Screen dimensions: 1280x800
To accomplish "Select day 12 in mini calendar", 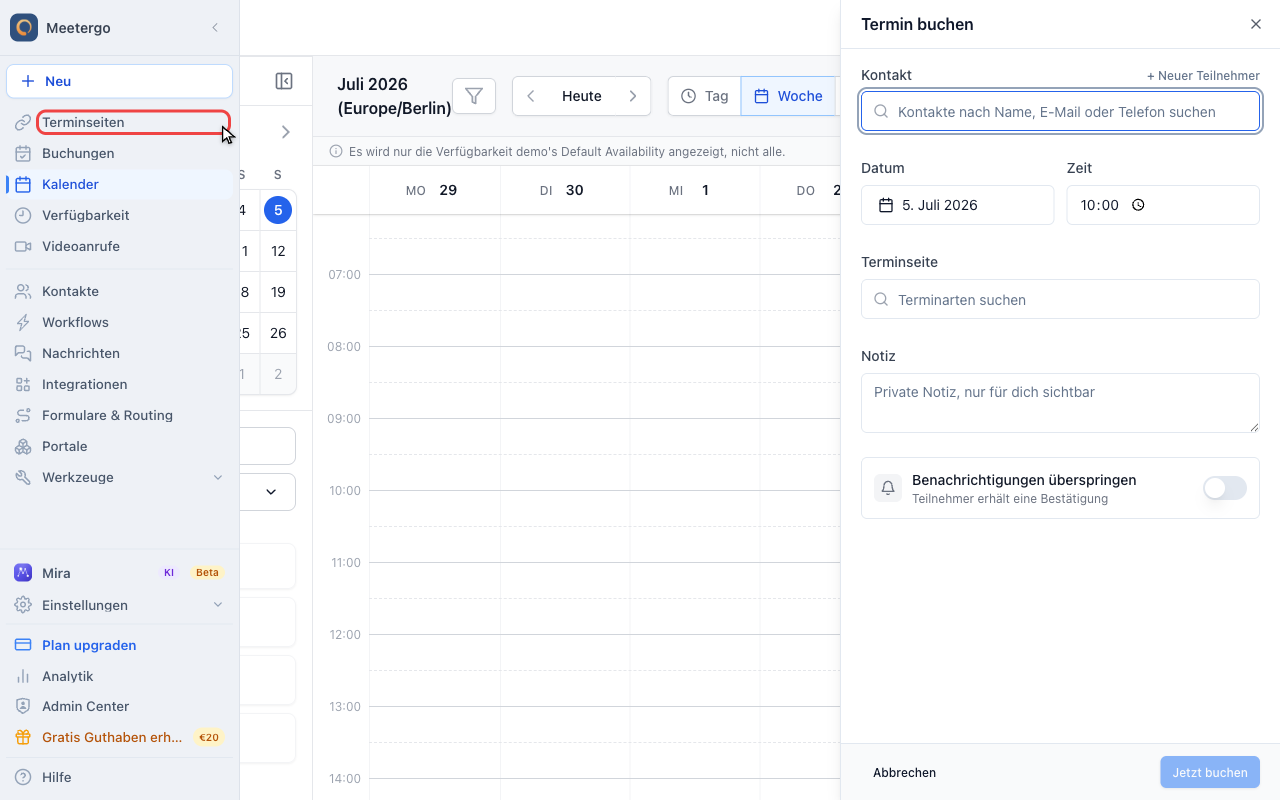I will click(278, 251).
